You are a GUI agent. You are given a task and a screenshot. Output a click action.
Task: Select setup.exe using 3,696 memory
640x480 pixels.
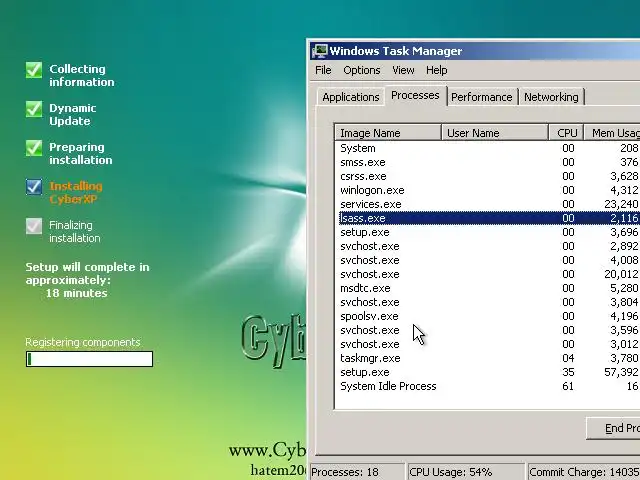(x=488, y=232)
